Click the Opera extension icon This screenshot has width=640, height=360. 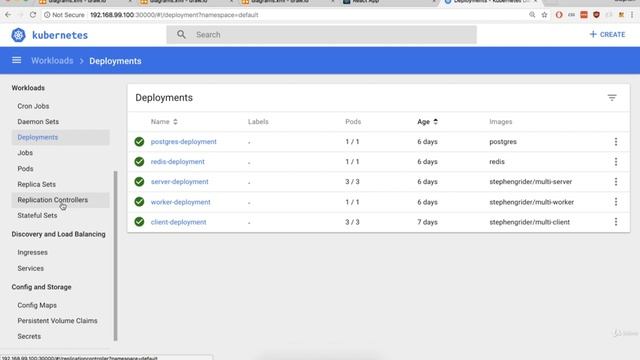[559, 15]
